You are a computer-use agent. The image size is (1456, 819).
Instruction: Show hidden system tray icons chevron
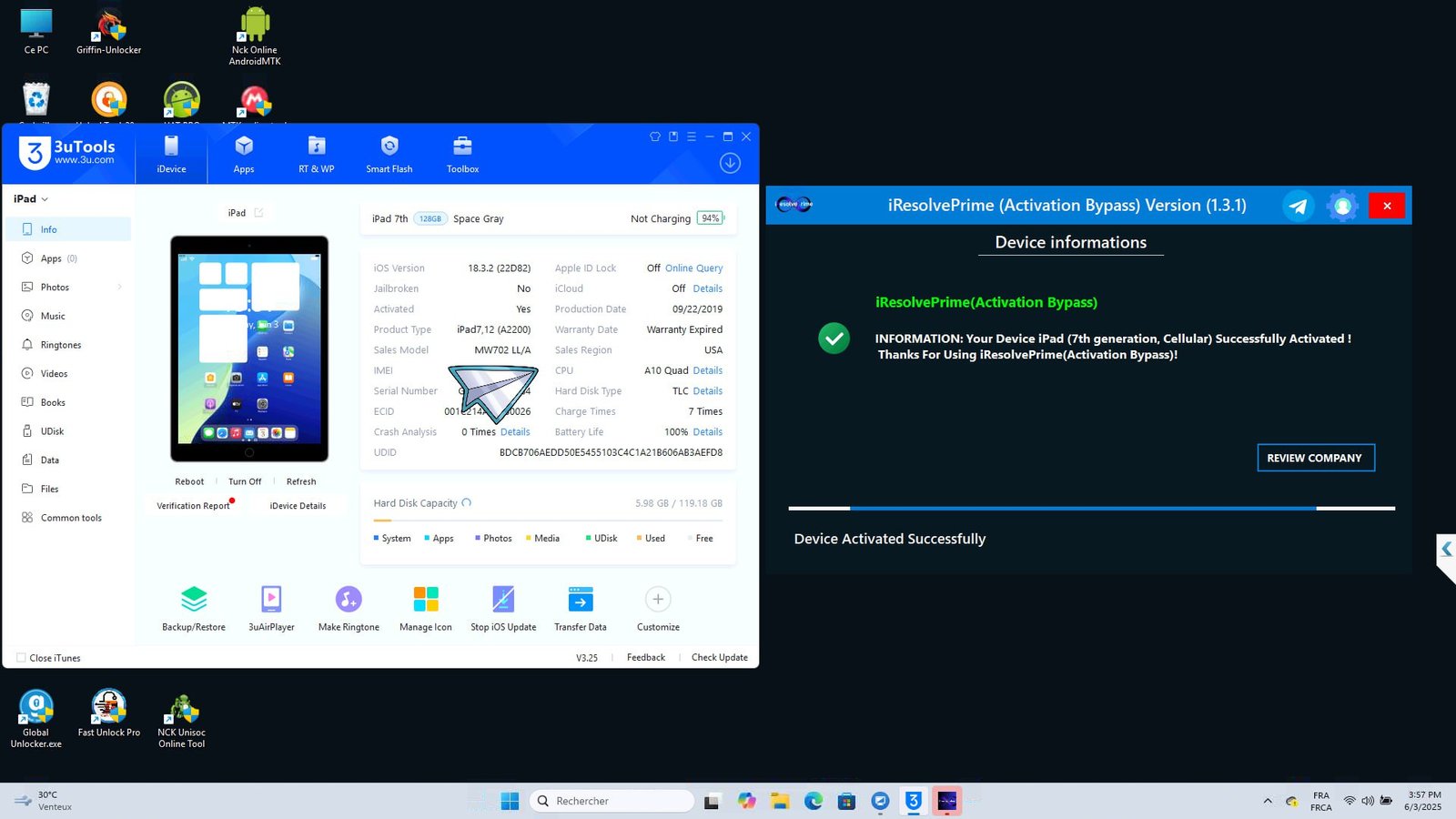1268,801
